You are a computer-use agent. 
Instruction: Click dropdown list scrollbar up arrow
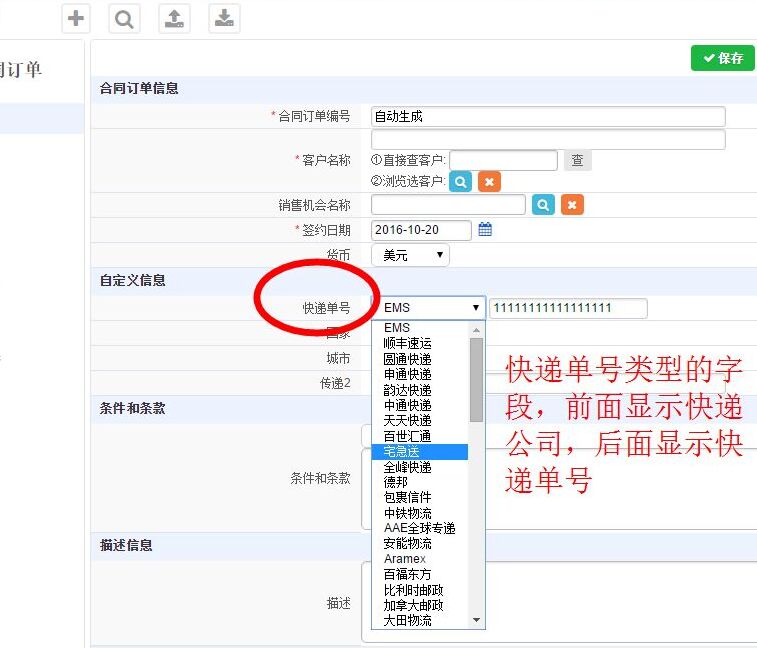[x=477, y=330]
